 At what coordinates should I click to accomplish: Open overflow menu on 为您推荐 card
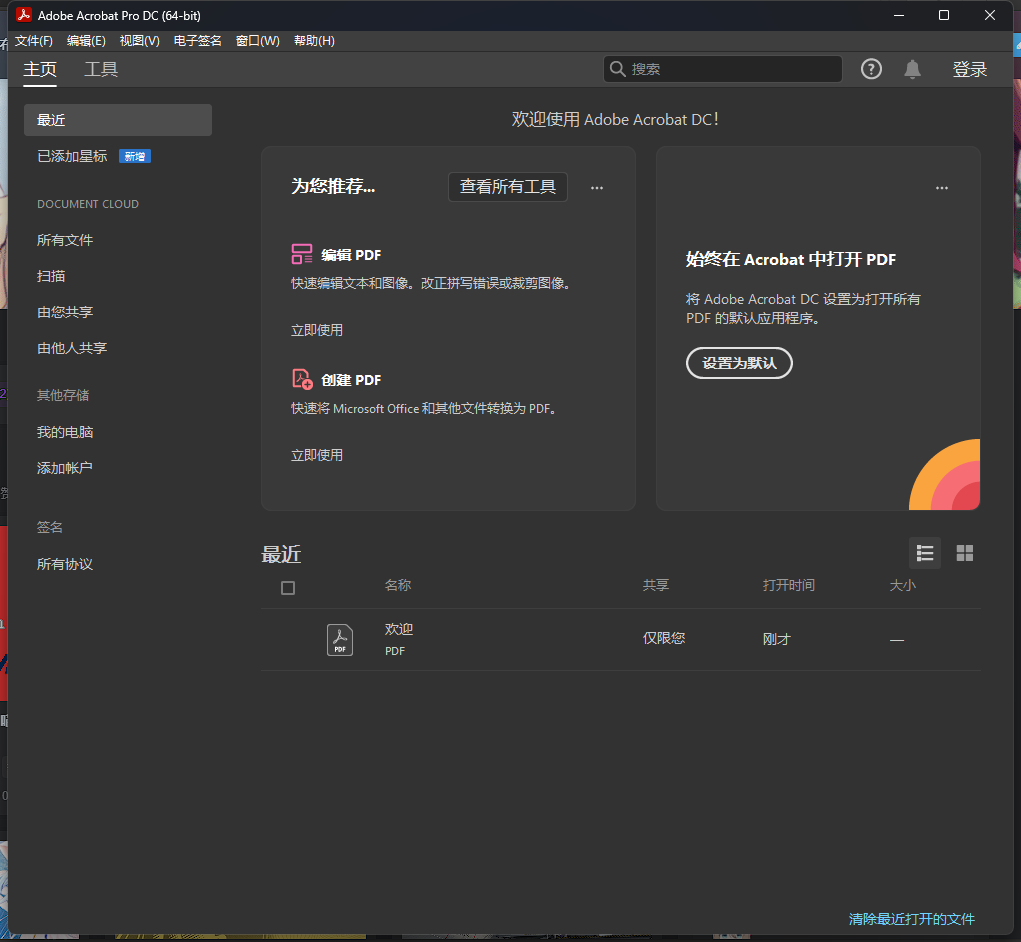pyautogui.click(x=596, y=187)
